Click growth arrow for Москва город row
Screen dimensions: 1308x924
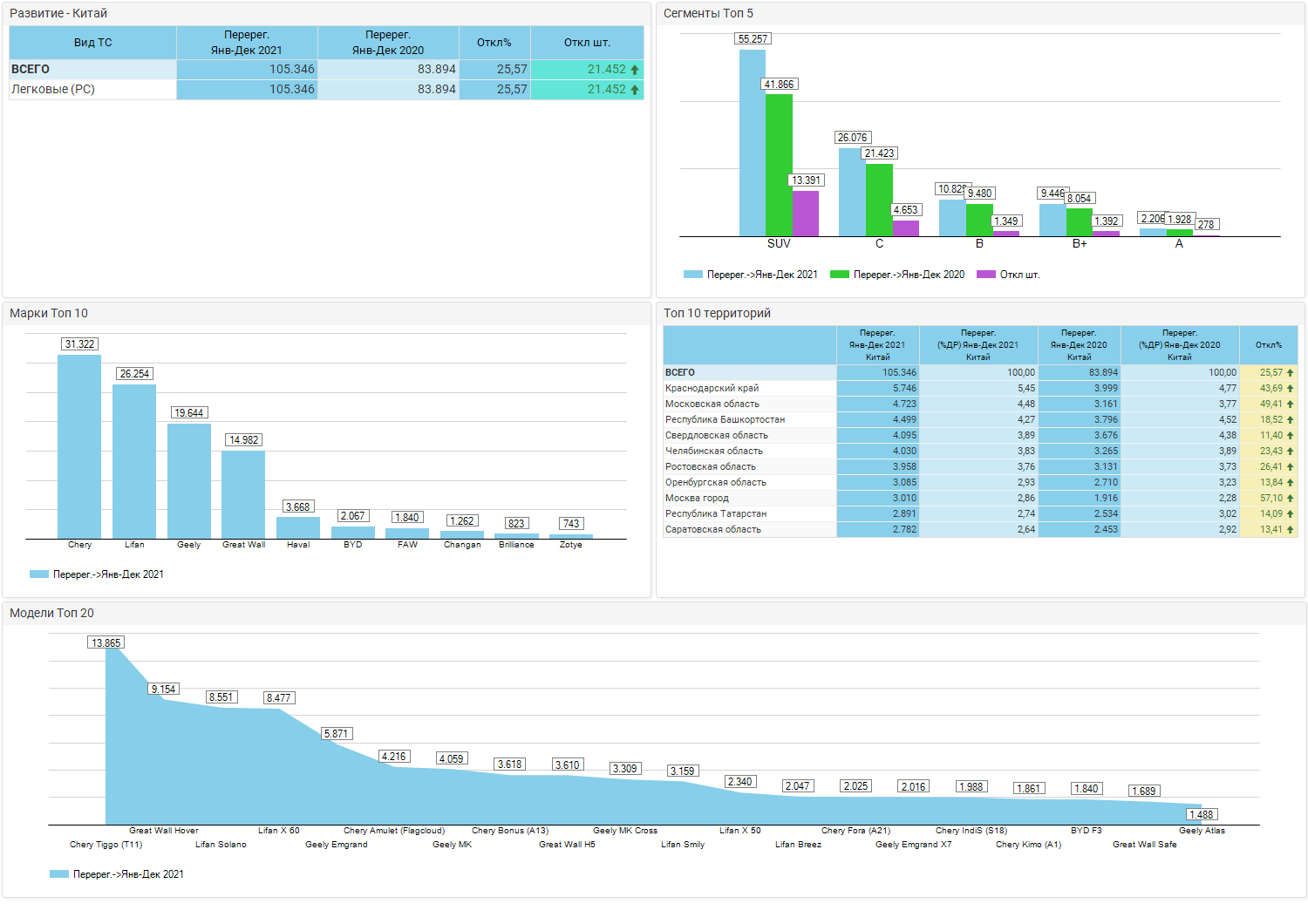[1291, 499]
